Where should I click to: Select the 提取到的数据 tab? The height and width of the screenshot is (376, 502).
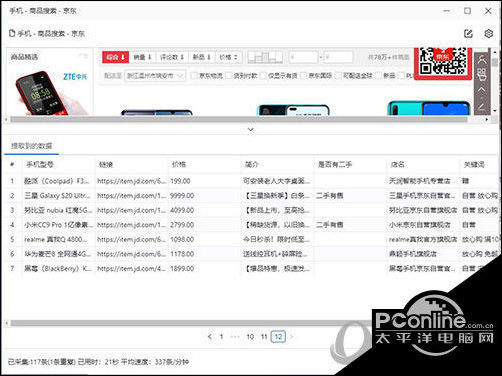pyautogui.click(x=32, y=146)
